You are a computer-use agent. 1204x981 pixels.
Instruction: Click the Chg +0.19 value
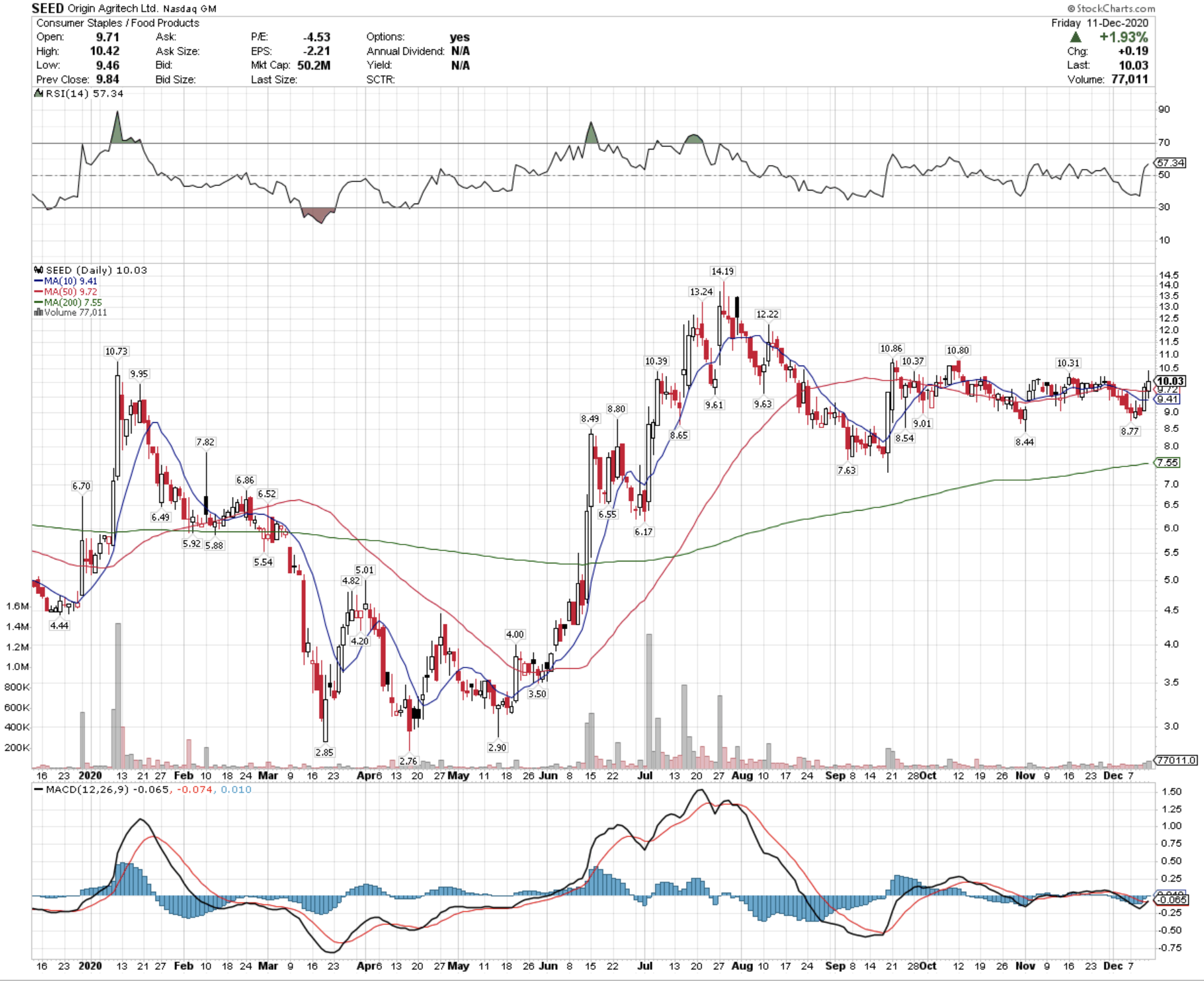tap(1133, 51)
